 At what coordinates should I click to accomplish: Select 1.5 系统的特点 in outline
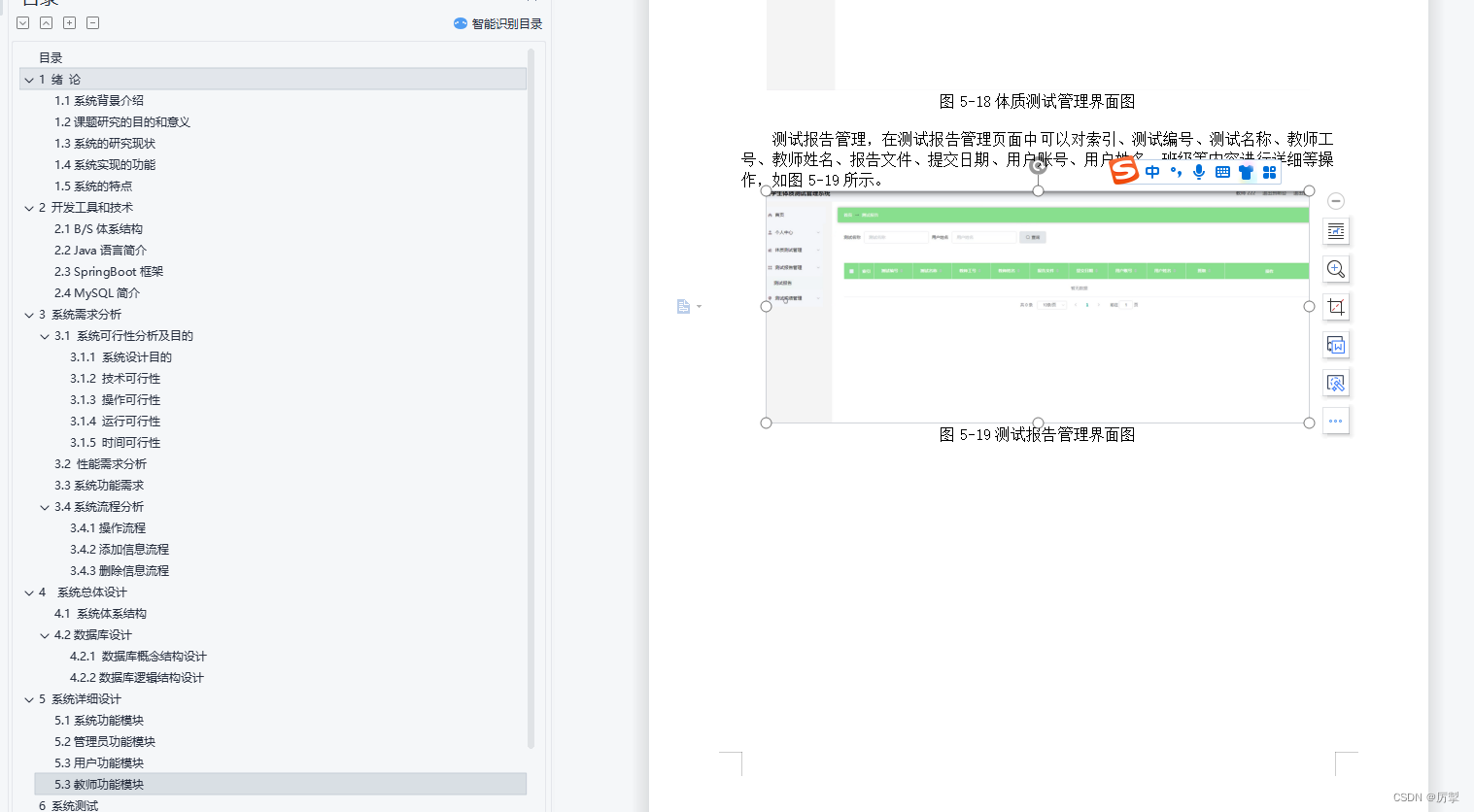click(93, 186)
